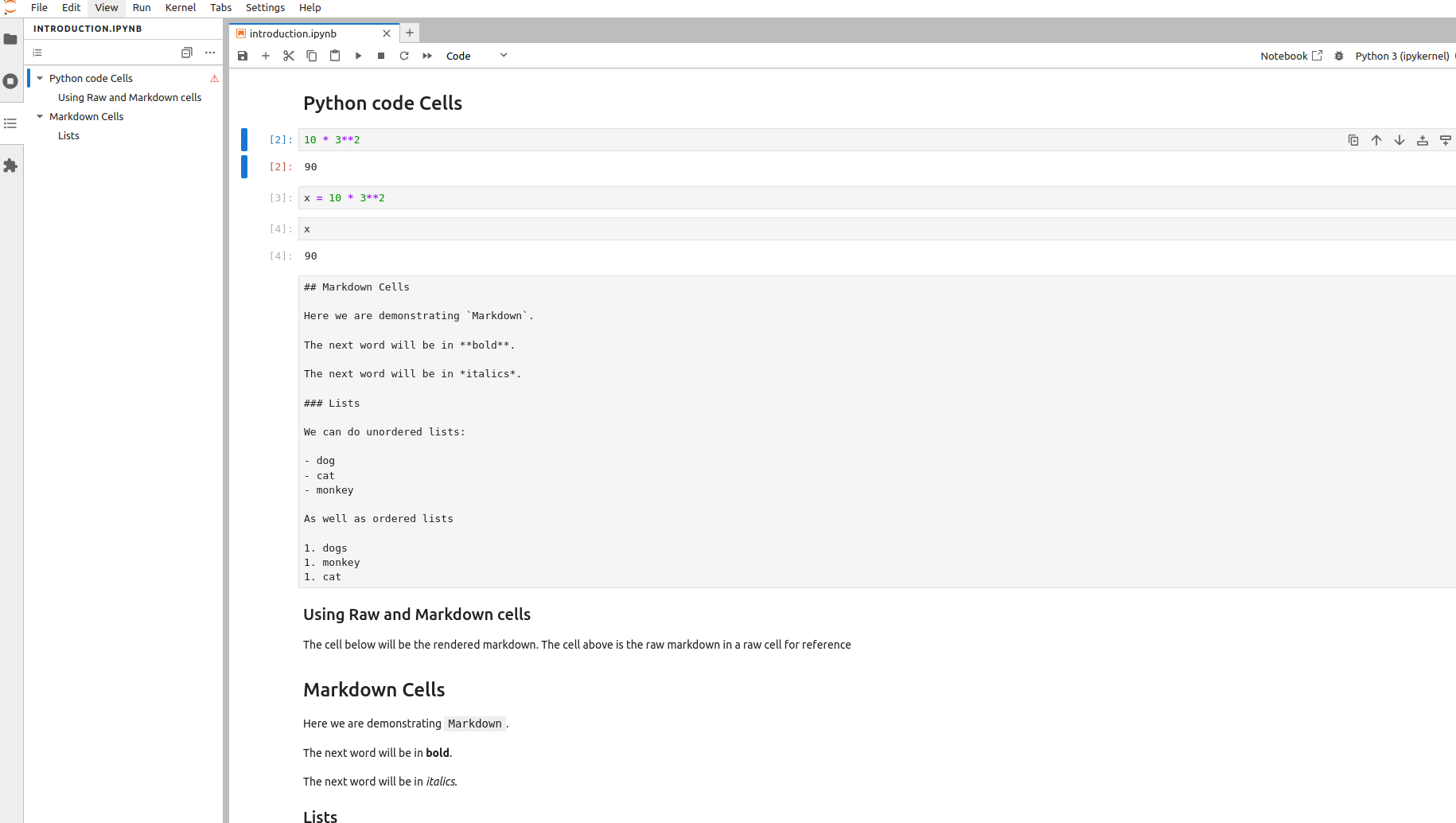Restart the kernel using the circular arrow
The height and width of the screenshot is (823, 1456).
pos(404,56)
